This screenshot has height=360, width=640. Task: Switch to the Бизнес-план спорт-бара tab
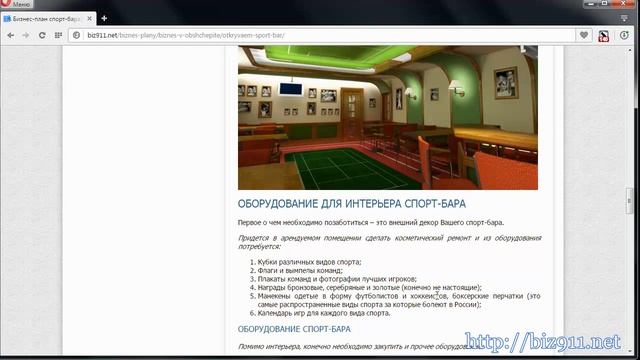coord(46,19)
